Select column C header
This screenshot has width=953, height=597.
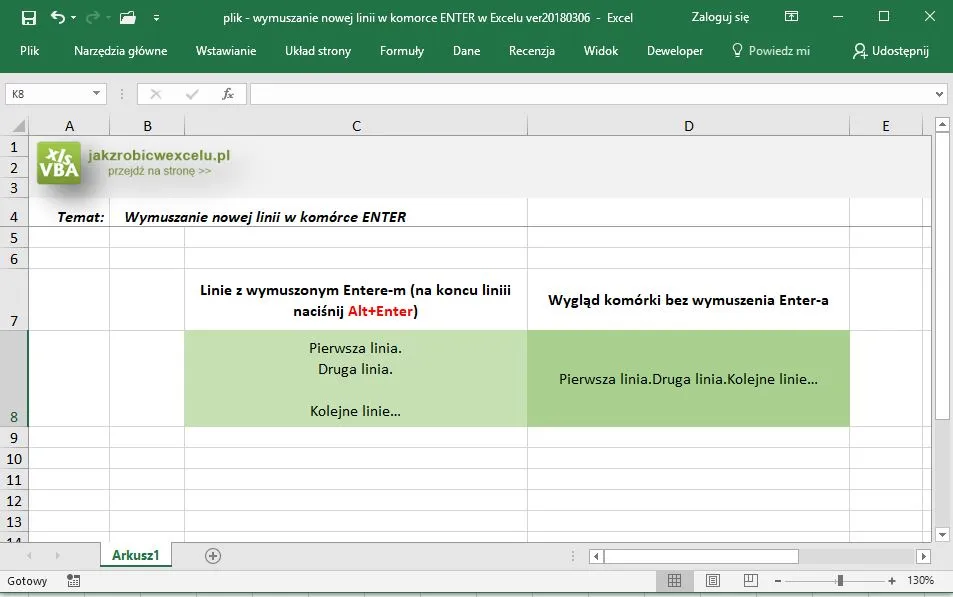point(356,126)
